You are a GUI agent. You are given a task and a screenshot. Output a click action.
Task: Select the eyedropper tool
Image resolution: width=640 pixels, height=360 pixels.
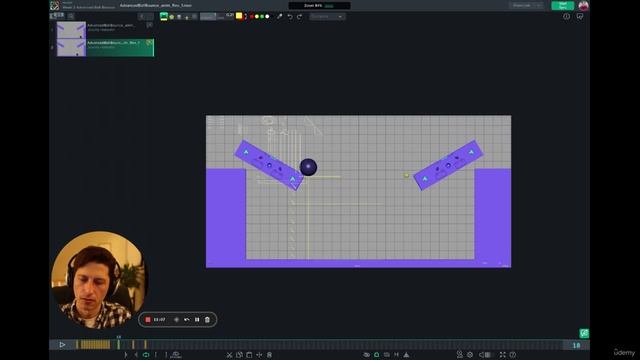point(280,16)
